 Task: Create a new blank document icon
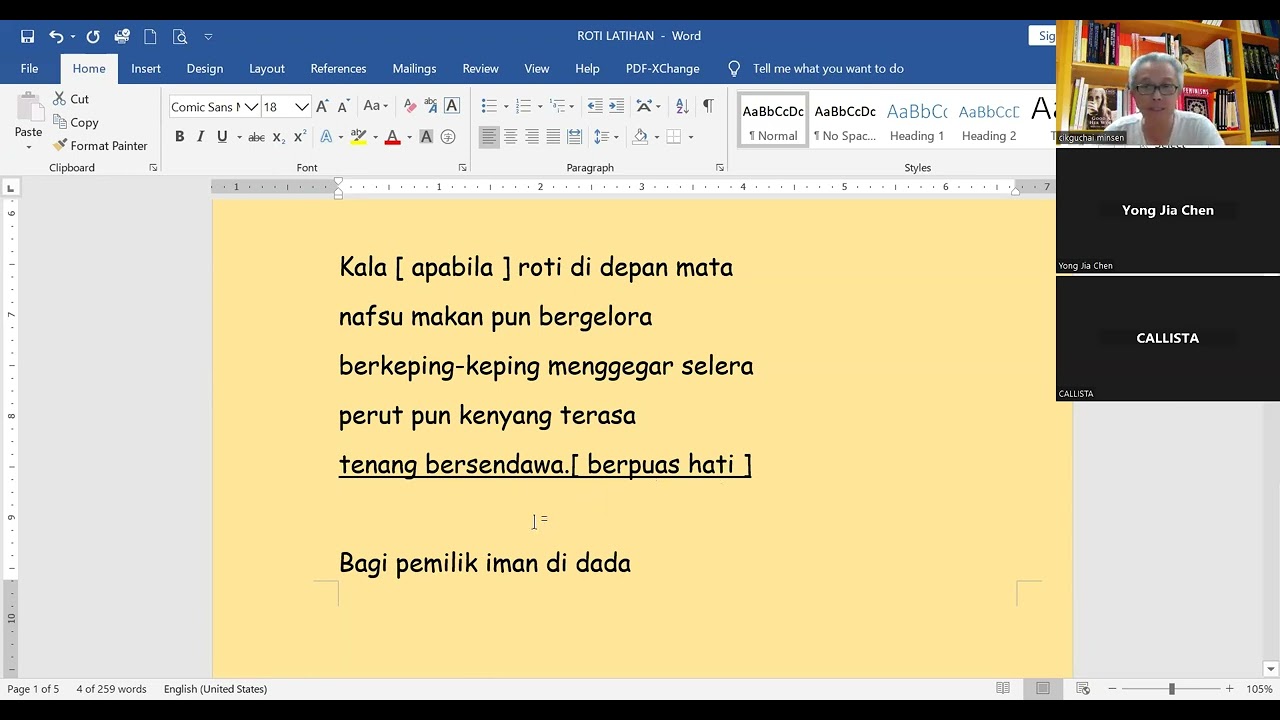coord(150,36)
